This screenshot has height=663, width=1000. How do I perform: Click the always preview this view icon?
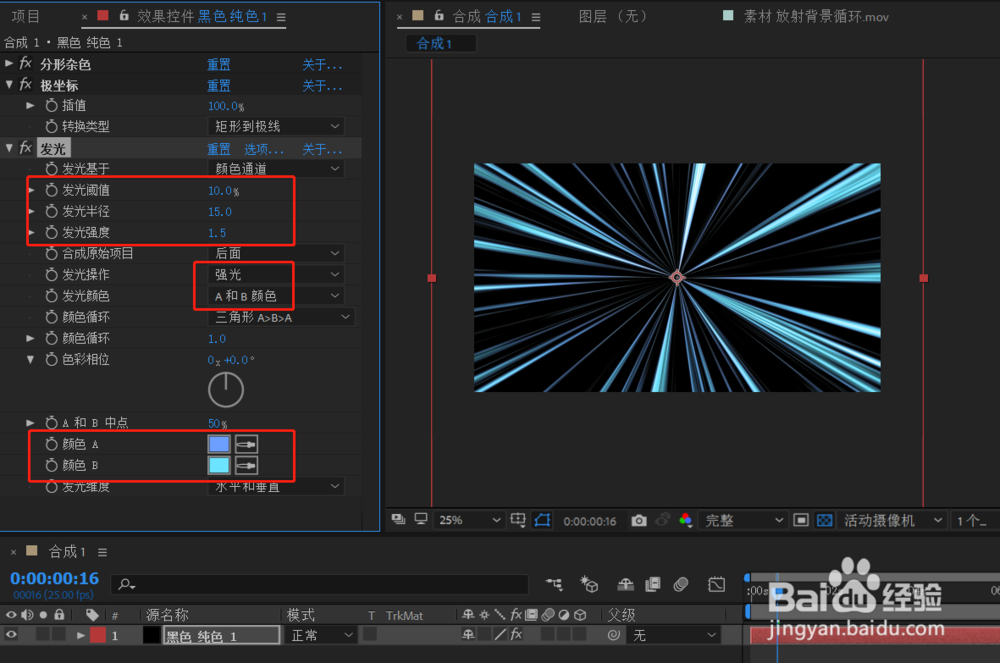pyautogui.click(x=399, y=520)
